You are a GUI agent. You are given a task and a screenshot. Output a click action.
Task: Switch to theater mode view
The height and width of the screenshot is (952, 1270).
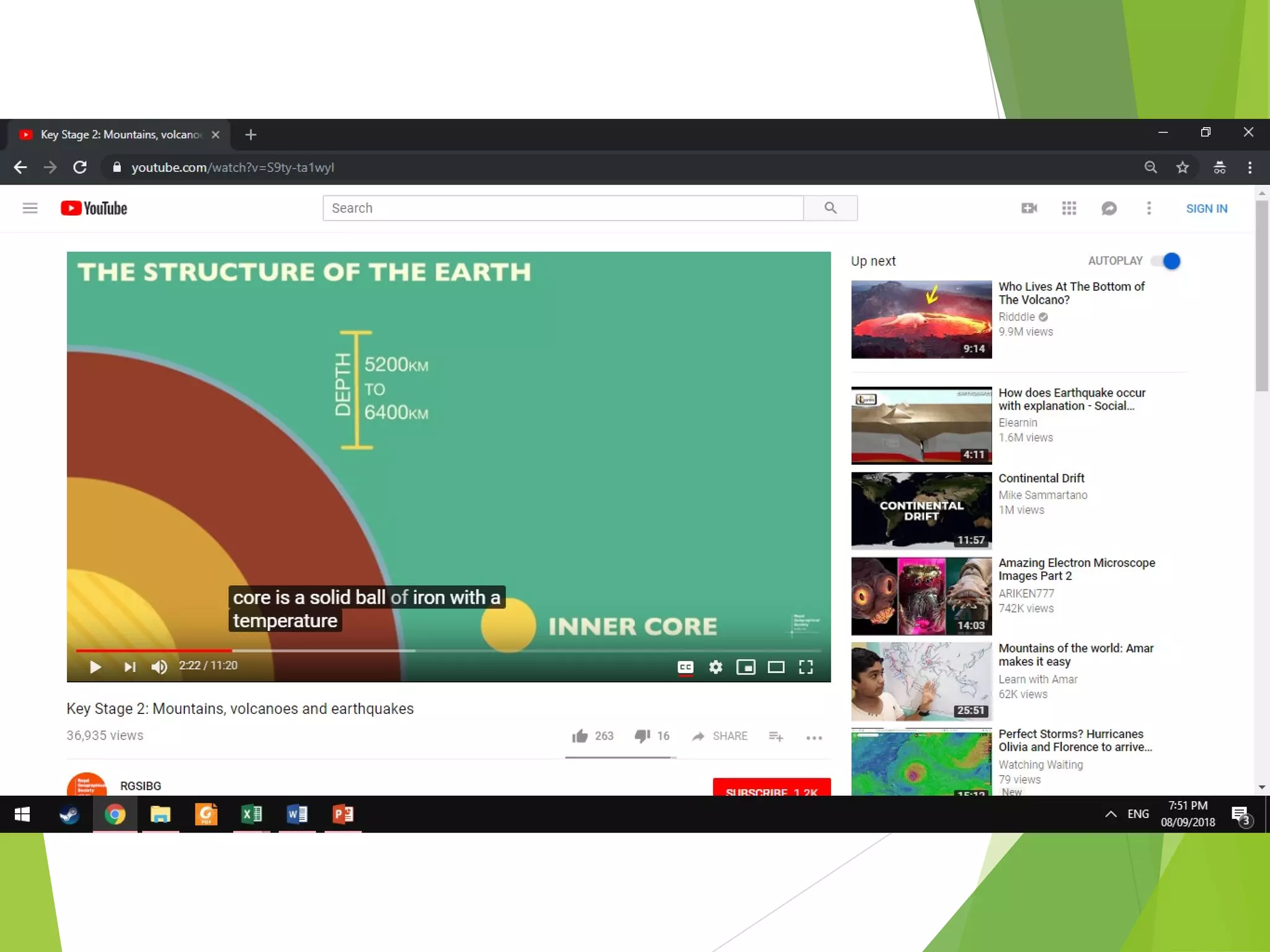click(x=776, y=667)
